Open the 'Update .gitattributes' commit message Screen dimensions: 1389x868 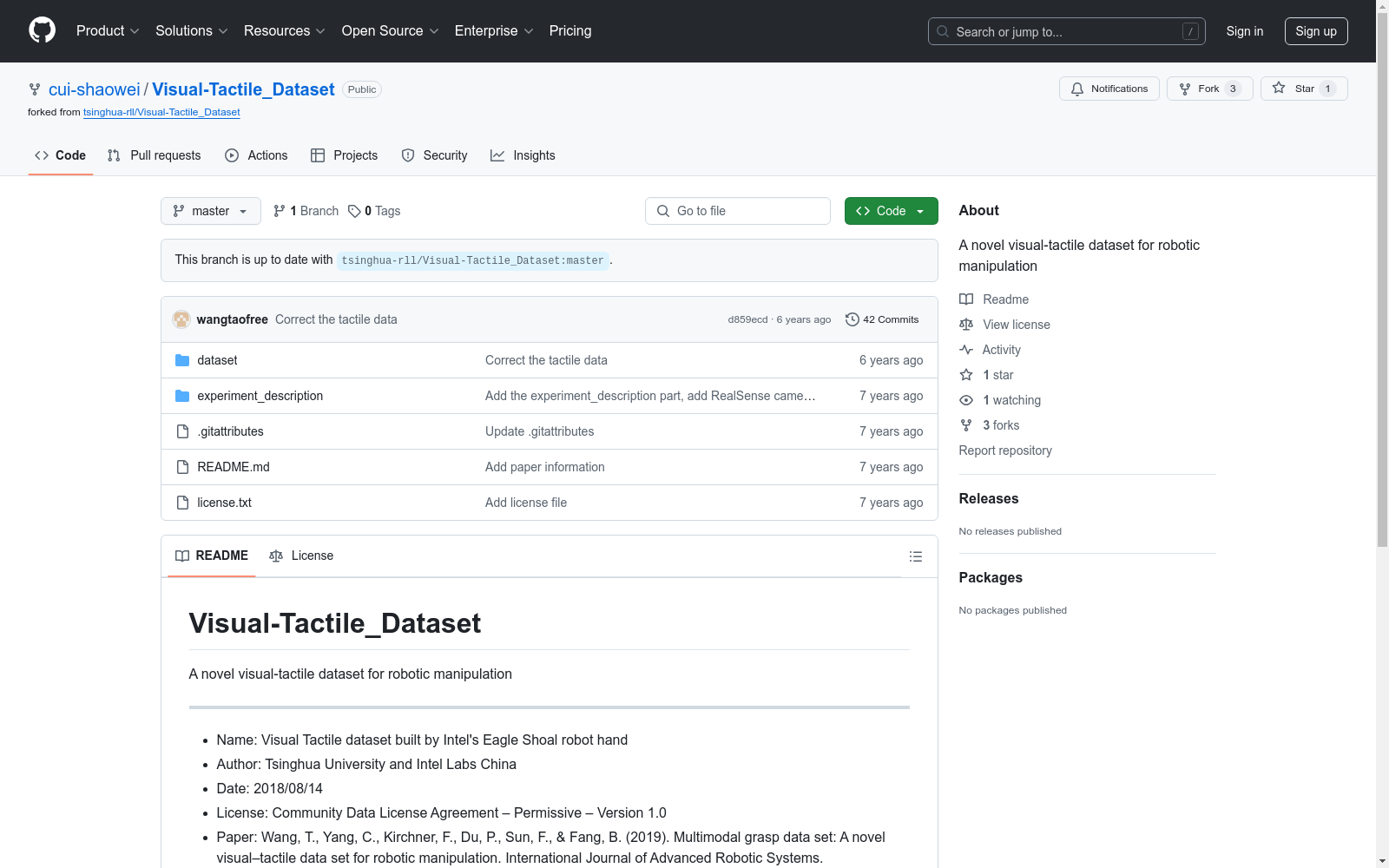540,431
